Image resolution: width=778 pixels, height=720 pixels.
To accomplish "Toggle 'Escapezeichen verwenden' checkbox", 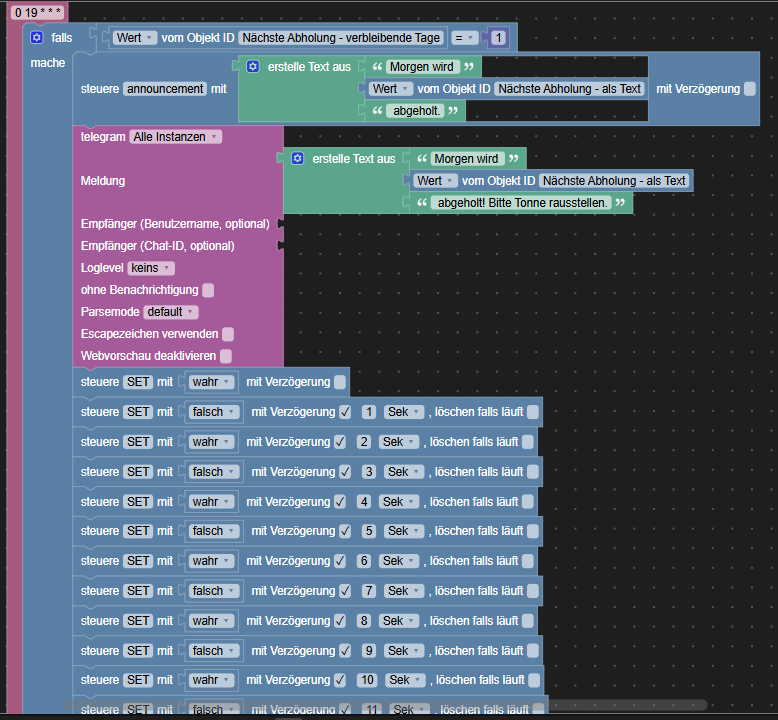I will [228, 334].
